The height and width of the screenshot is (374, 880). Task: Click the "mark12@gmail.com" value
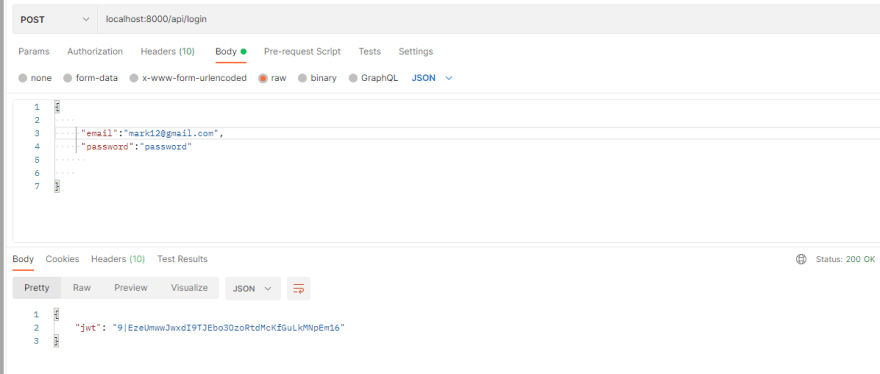pos(172,133)
